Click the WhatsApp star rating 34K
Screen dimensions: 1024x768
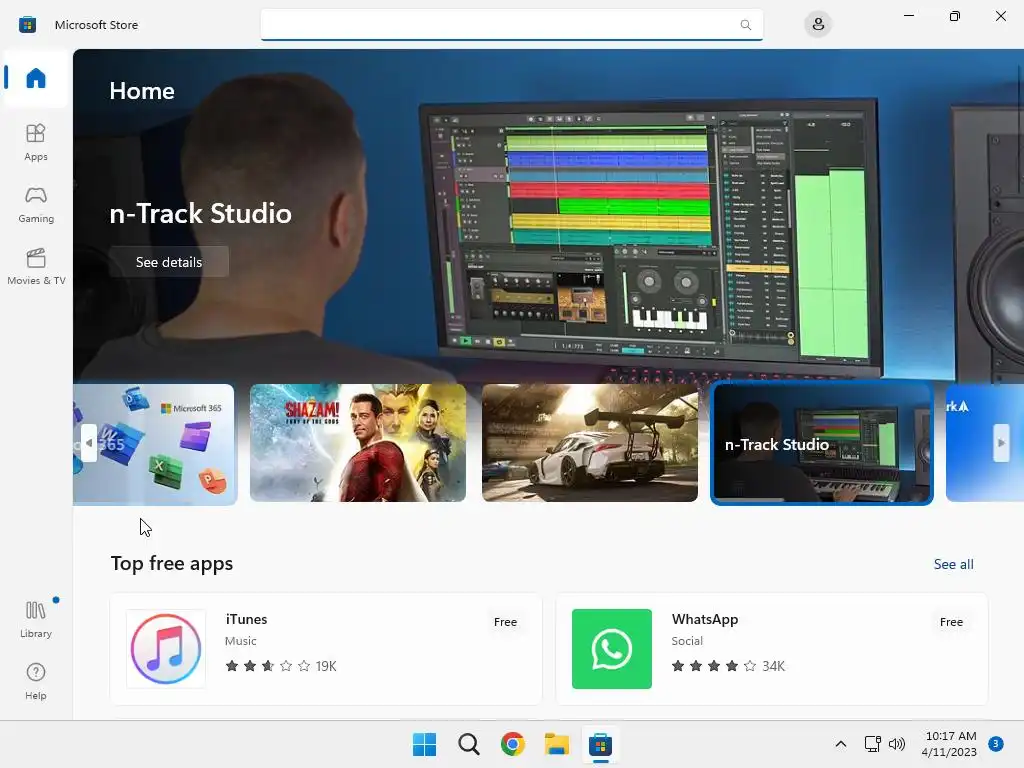pyautogui.click(x=728, y=666)
